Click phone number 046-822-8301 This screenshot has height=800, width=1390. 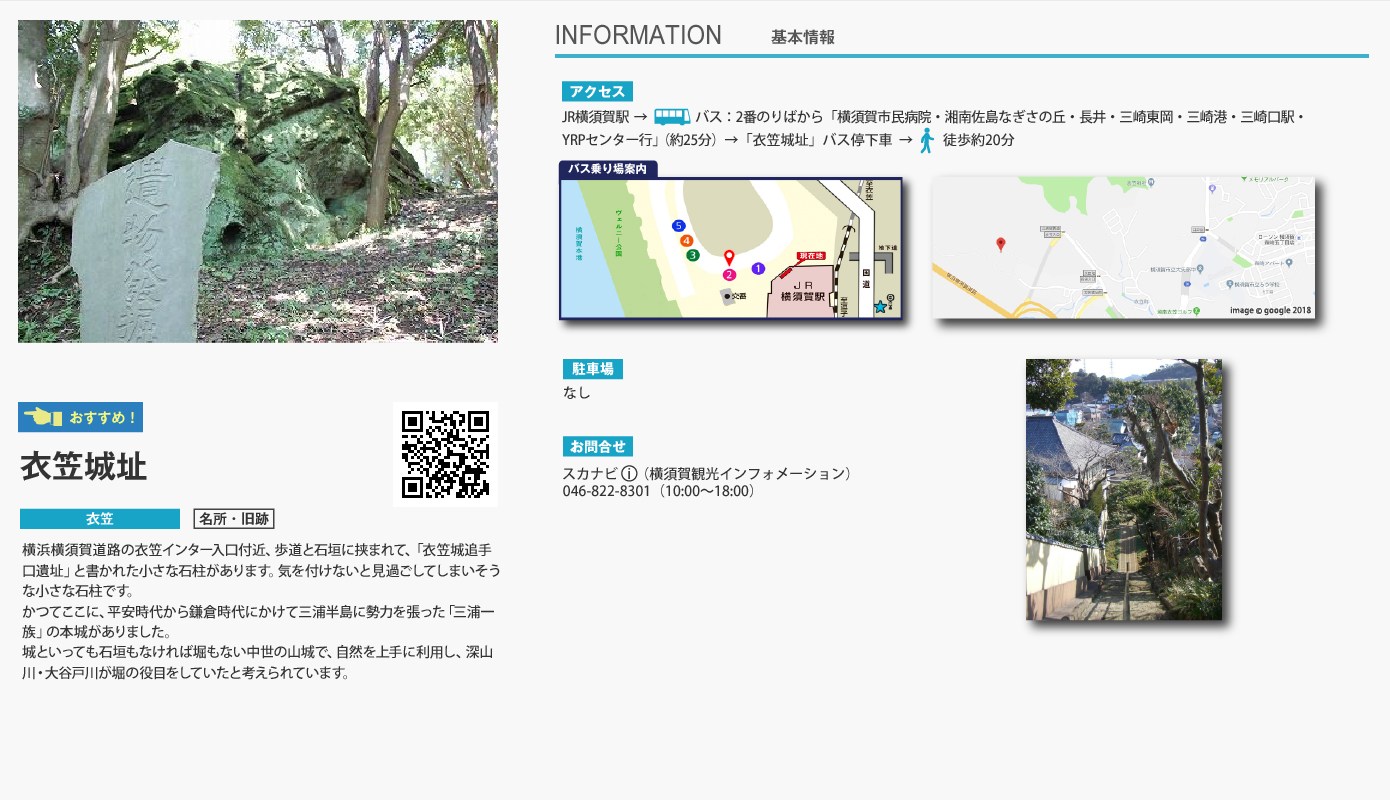[606, 491]
